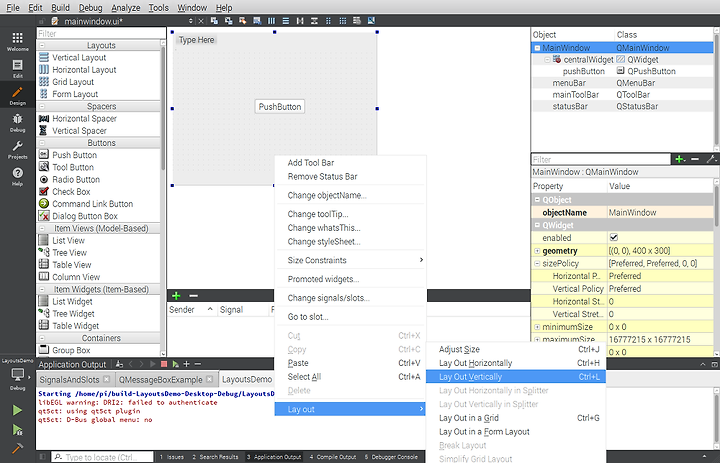This screenshot has width=720, height=463.
Task: Click the PushButton on the form
Action: tap(280, 107)
